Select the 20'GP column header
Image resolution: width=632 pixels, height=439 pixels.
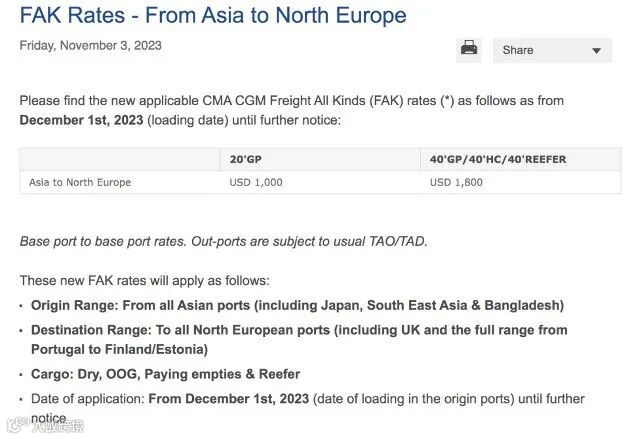(246, 160)
